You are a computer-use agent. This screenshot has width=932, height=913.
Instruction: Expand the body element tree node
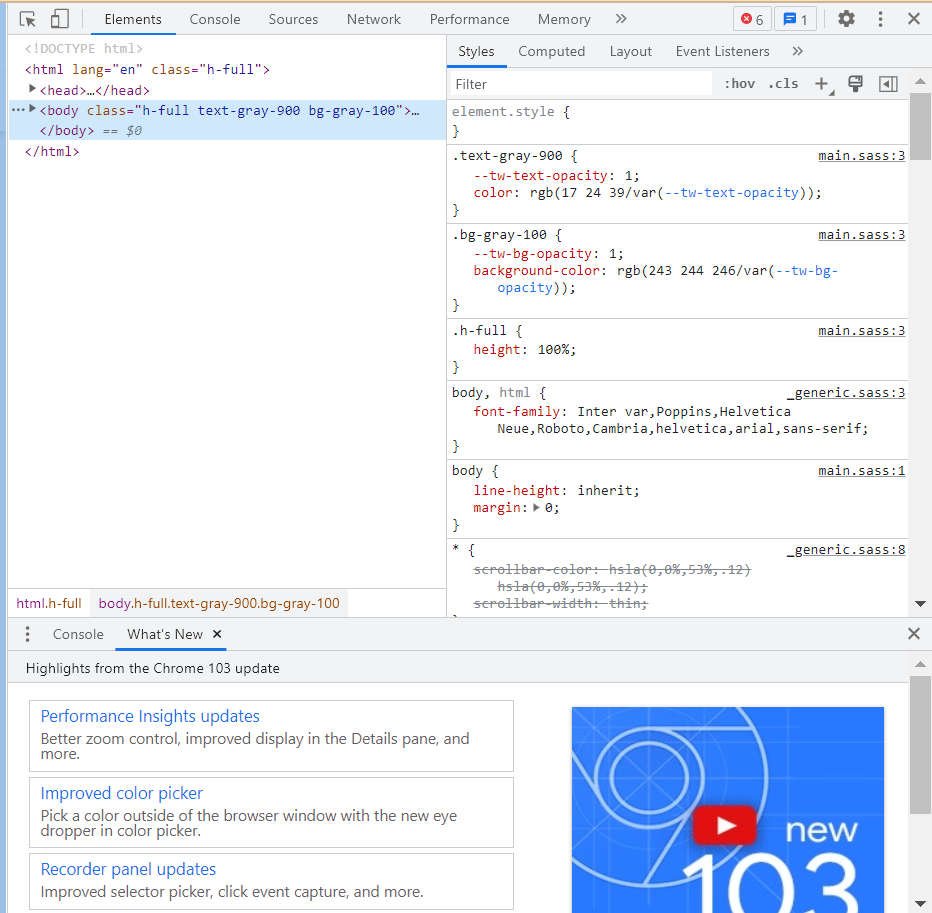click(x=33, y=110)
